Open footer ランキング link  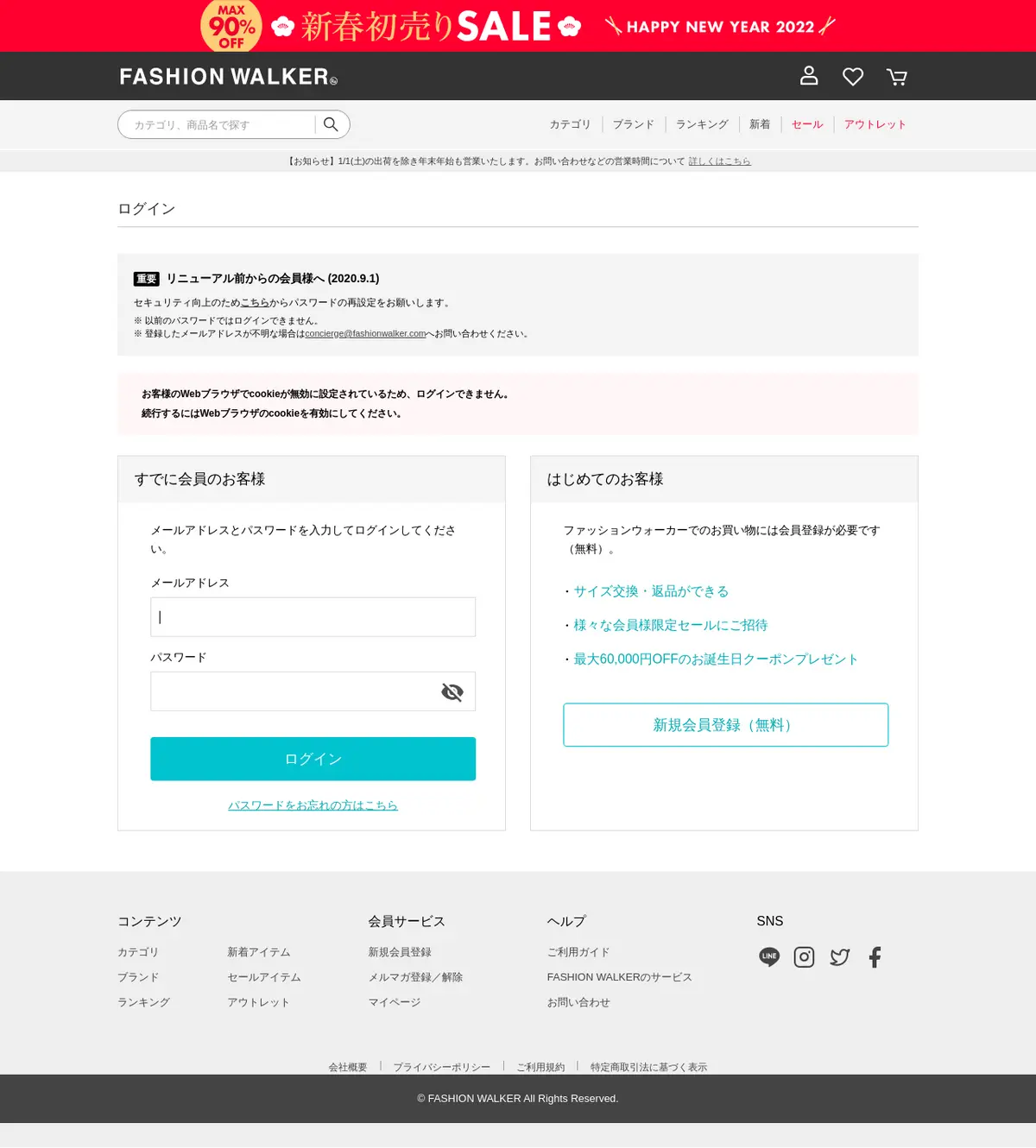click(143, 1002)
